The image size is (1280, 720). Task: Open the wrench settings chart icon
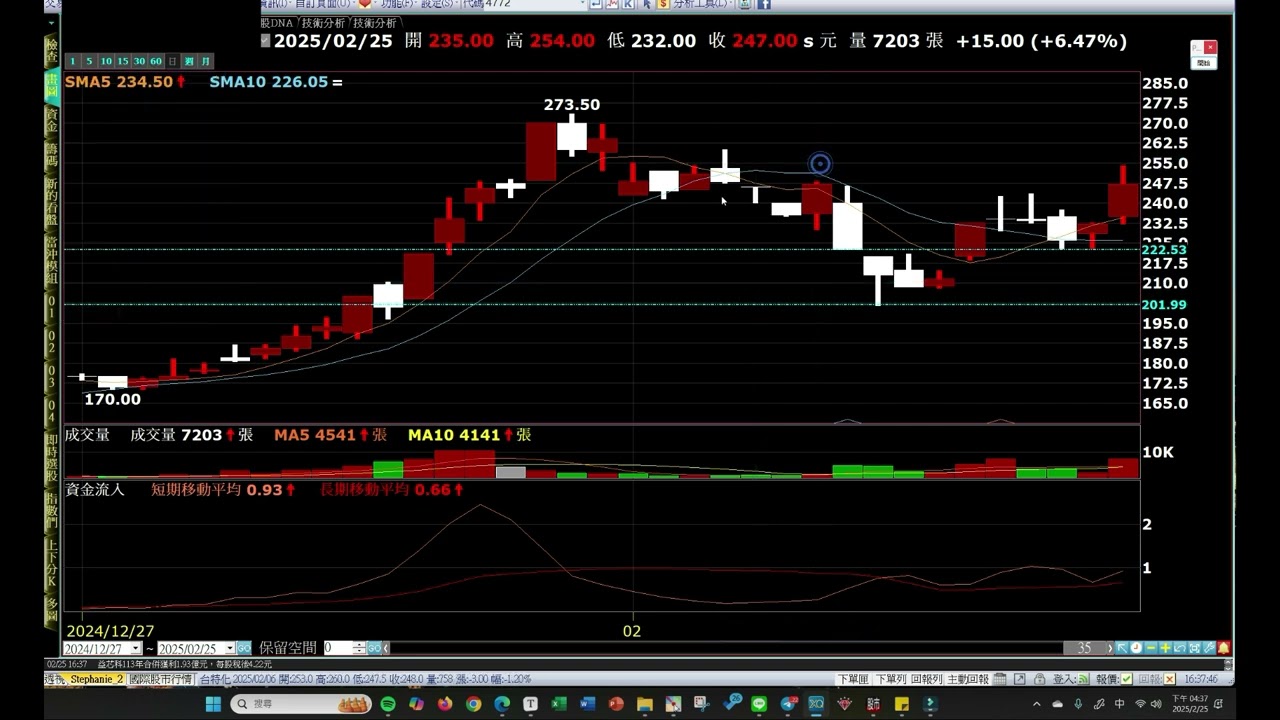(x=1209, y=648)
